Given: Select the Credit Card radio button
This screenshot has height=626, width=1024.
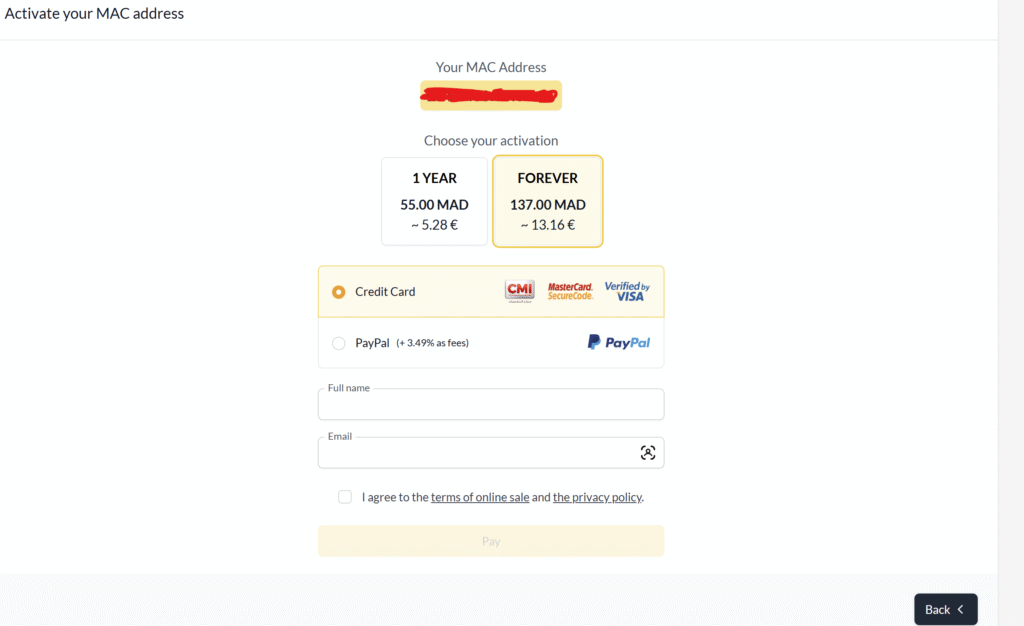Looking at the screenshot, I should tap(338, 292).
